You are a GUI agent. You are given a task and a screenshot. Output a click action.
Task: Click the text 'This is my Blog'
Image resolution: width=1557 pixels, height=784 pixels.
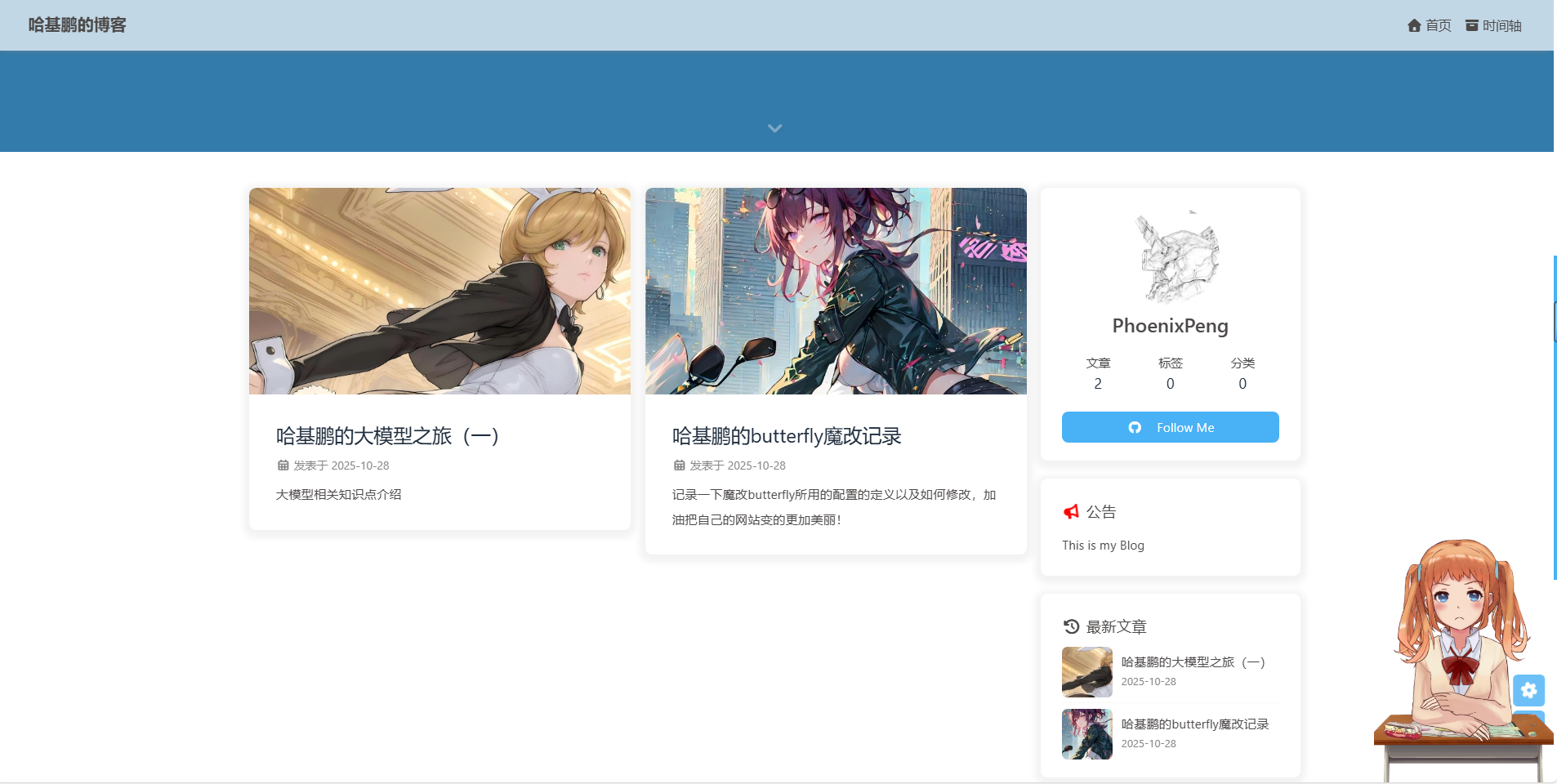click(x=1103, y=546)
